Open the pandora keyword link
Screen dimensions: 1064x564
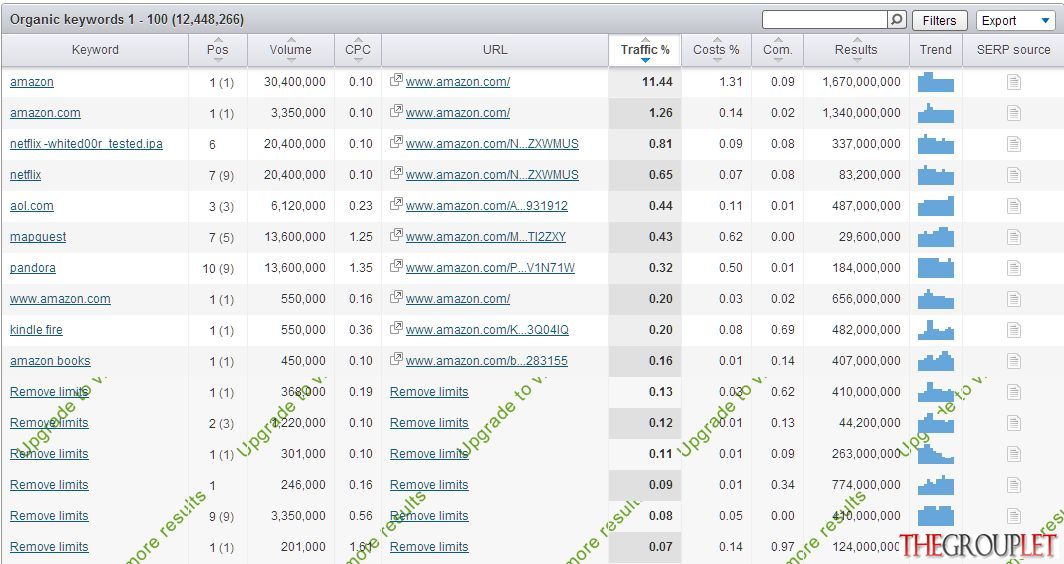click(x=33, y=268)
